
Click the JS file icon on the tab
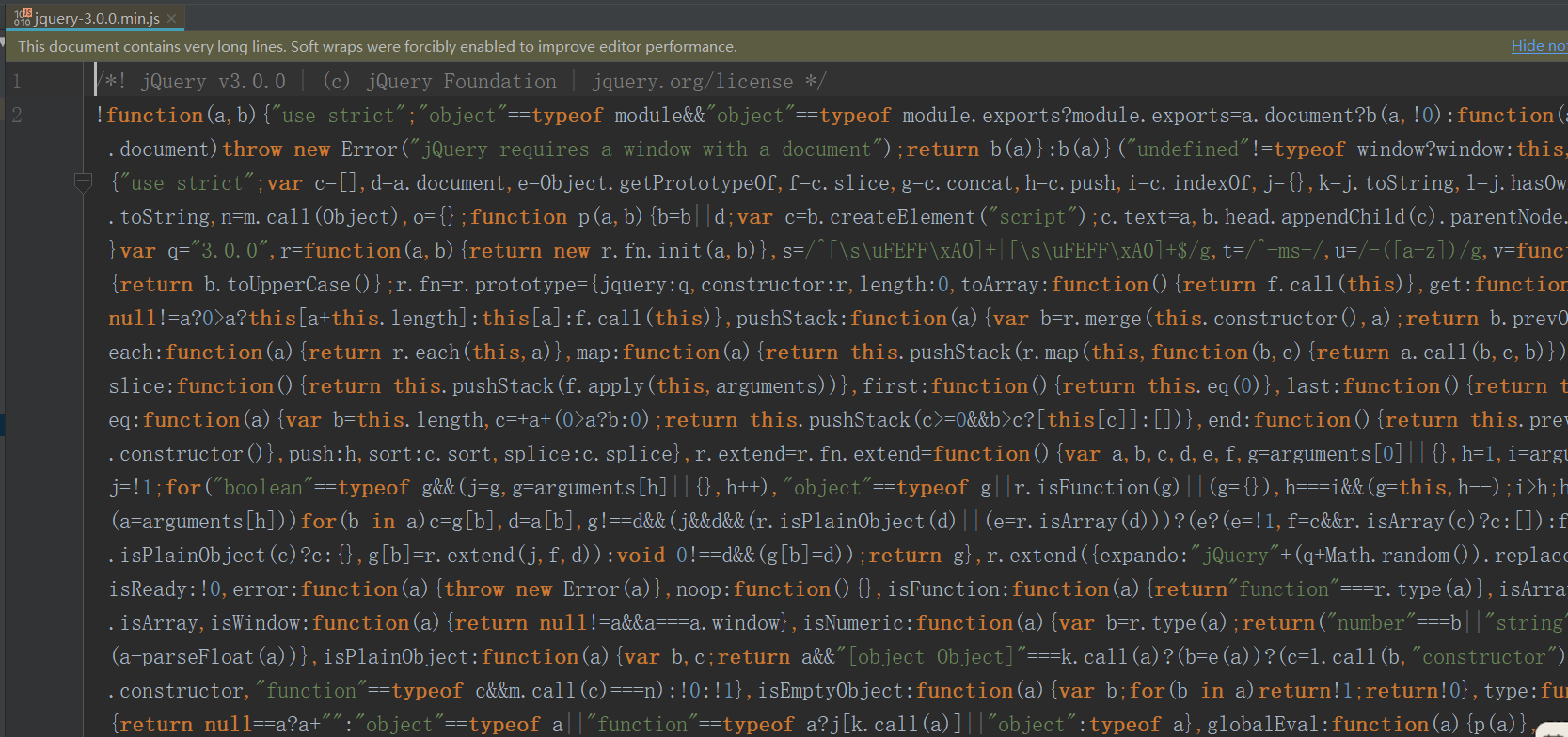pyautogui.click(x=22, y=18)
